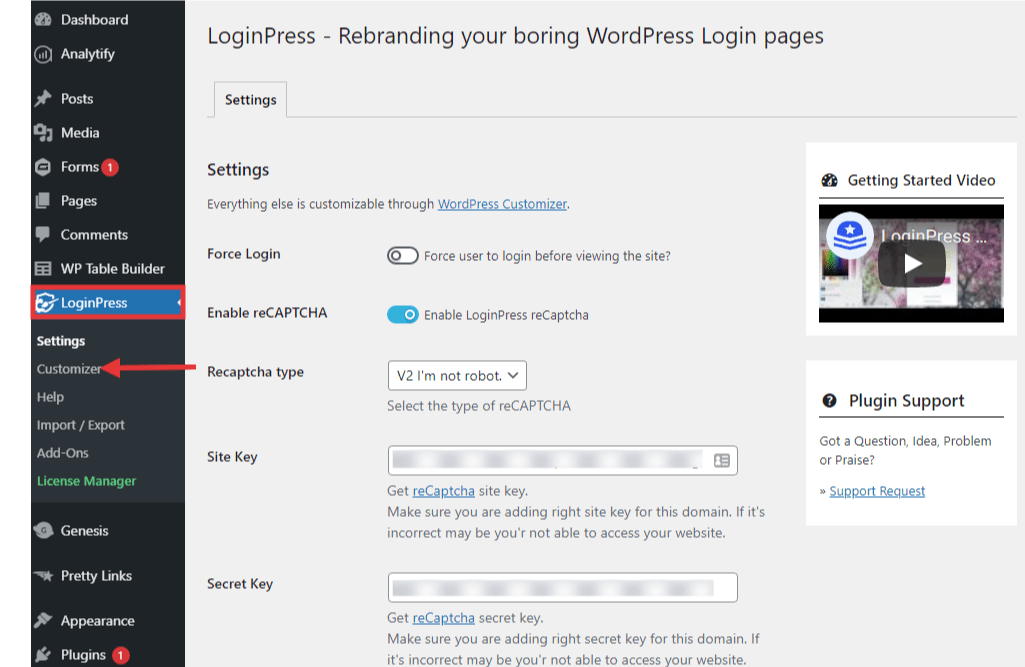Screen dimensions: 1025x667
Task: Open the Plugins menu
Action: 83,655
